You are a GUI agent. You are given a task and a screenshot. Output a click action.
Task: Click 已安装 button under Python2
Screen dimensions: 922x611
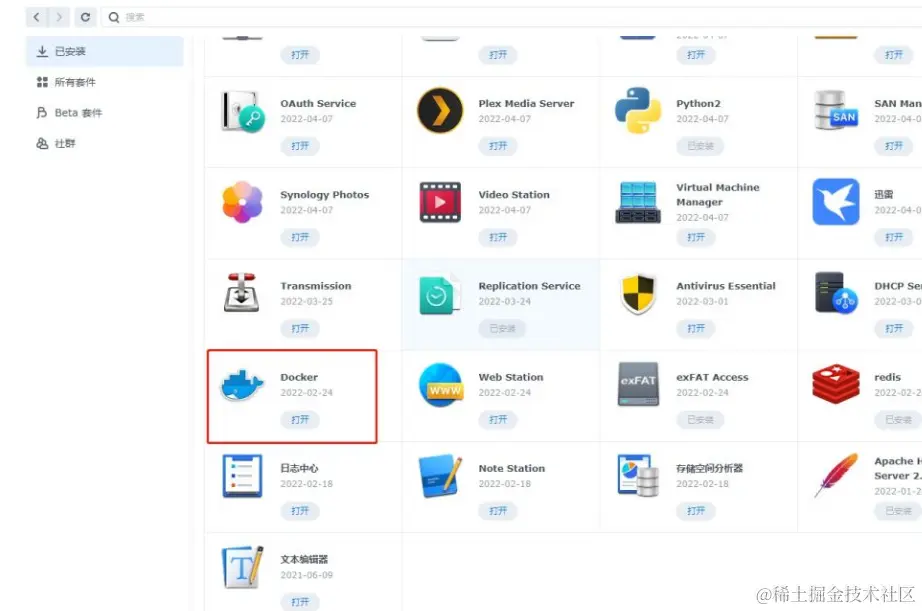[700, 146]
